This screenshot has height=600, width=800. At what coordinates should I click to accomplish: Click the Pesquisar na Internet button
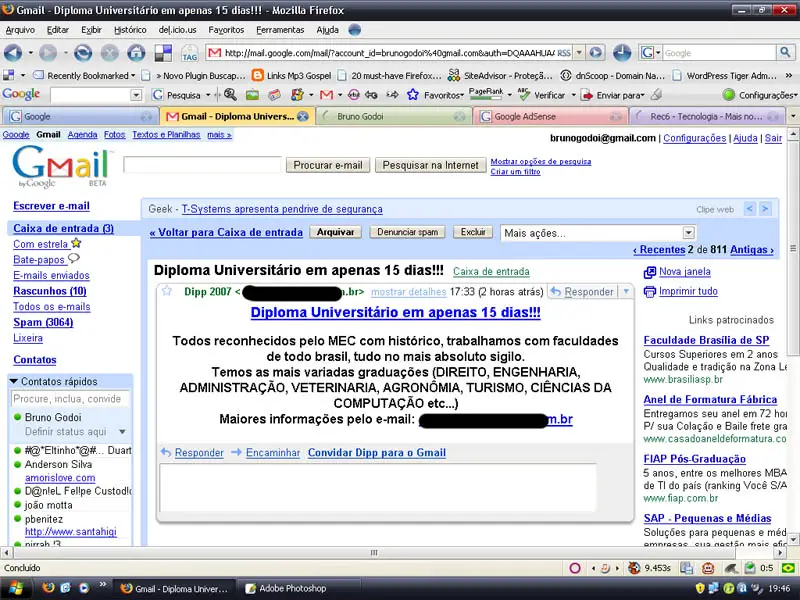coord(430,165)
